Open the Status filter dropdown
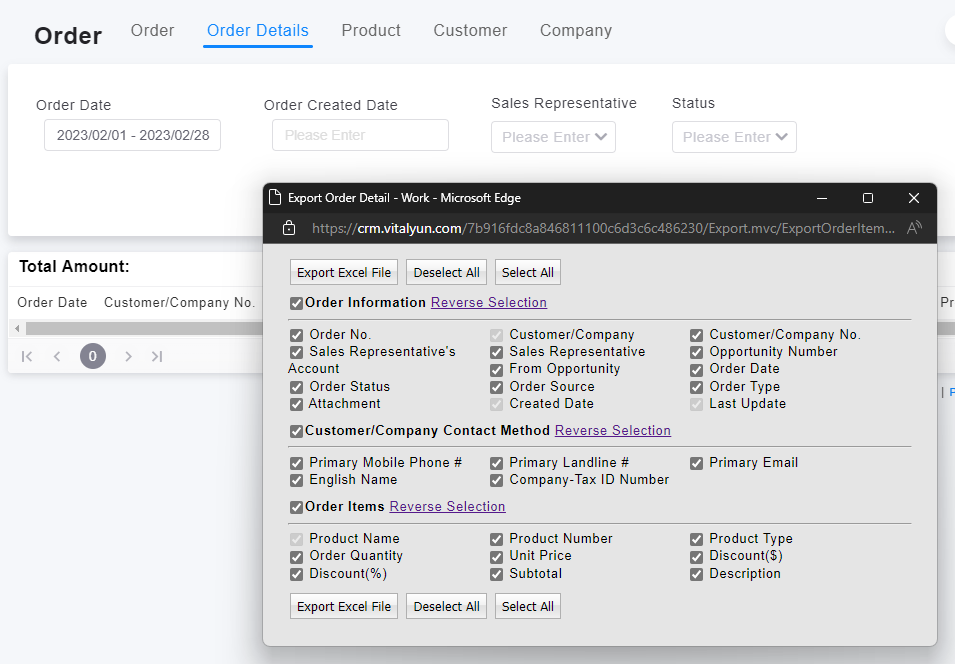 [x=735, y=137]
